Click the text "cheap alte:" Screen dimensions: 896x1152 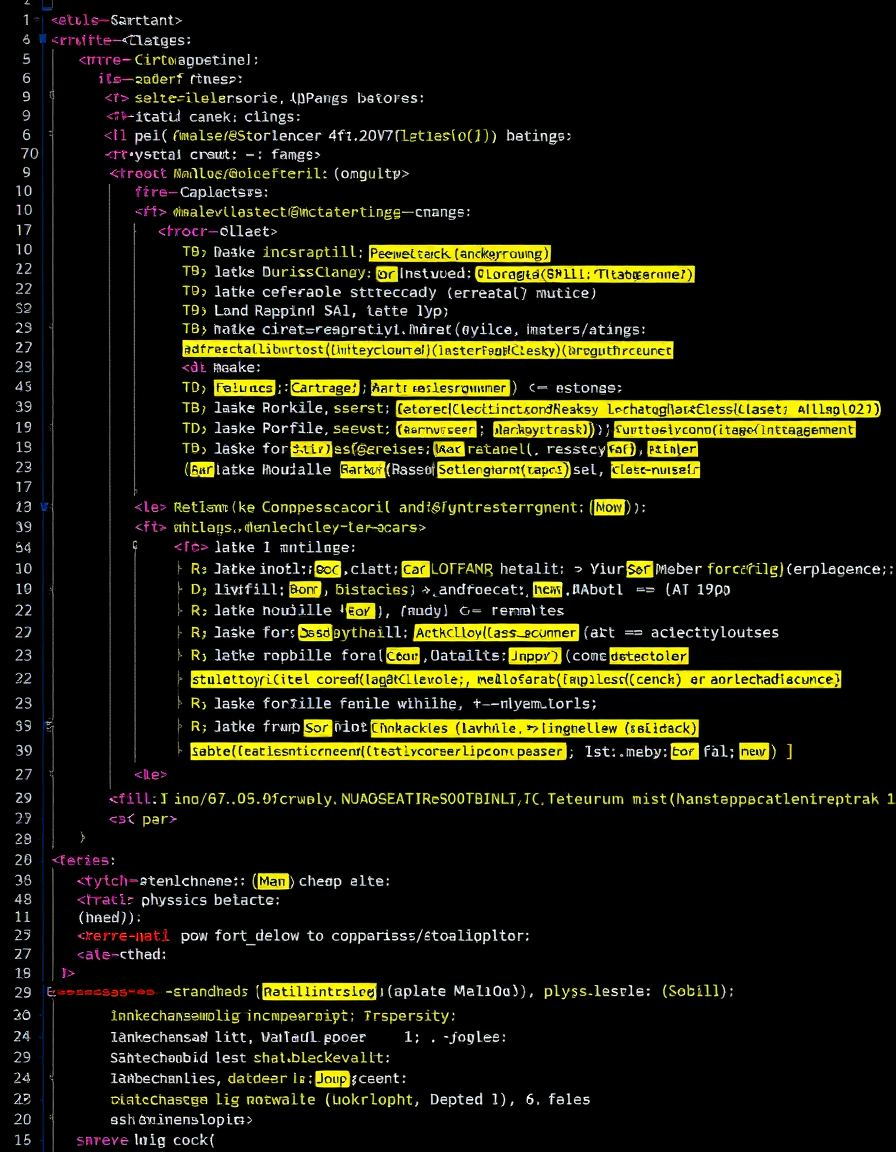click(x=344, y=880)
